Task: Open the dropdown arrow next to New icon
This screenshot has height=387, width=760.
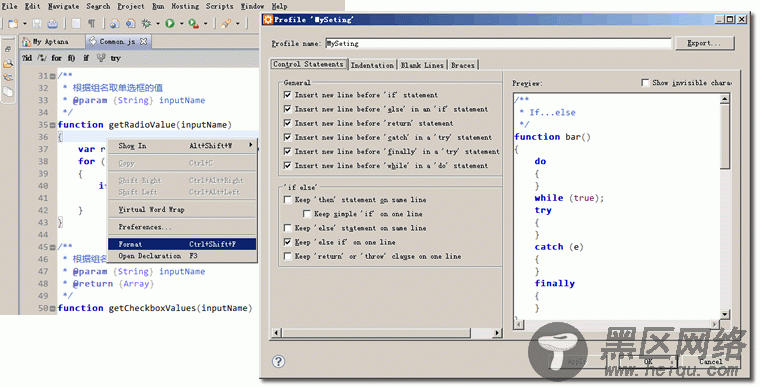Action: tap(25, 23)
